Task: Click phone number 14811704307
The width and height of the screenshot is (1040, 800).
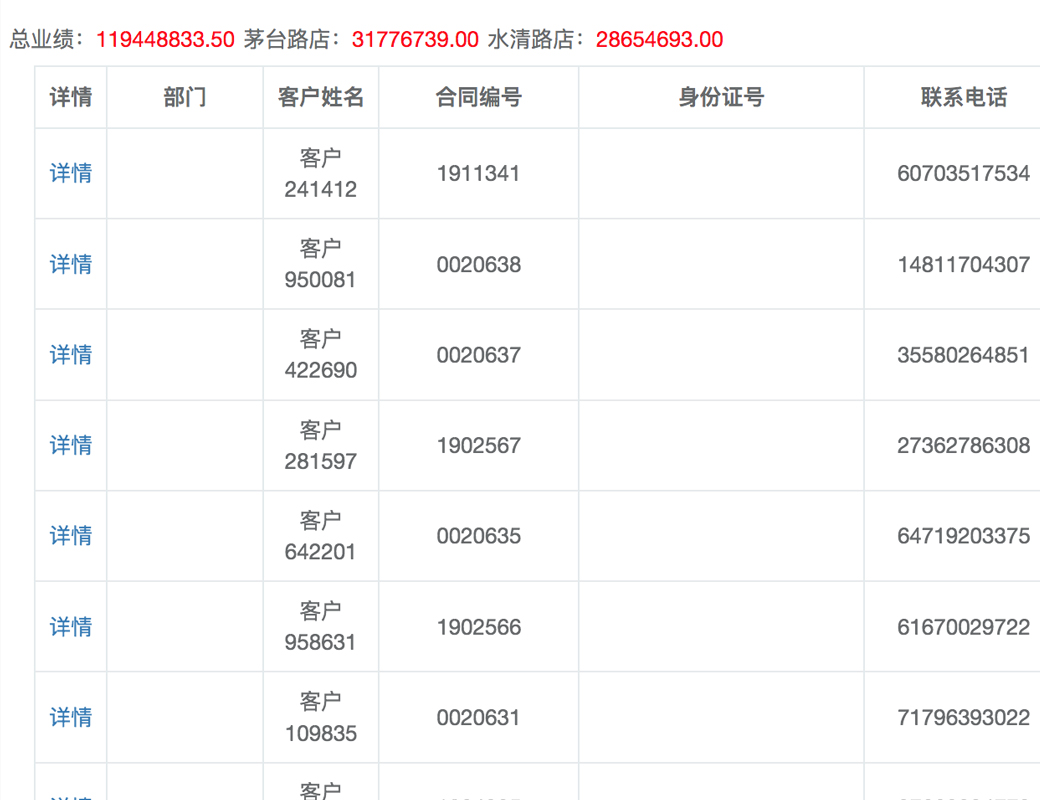Action: (x=963, y=264)
